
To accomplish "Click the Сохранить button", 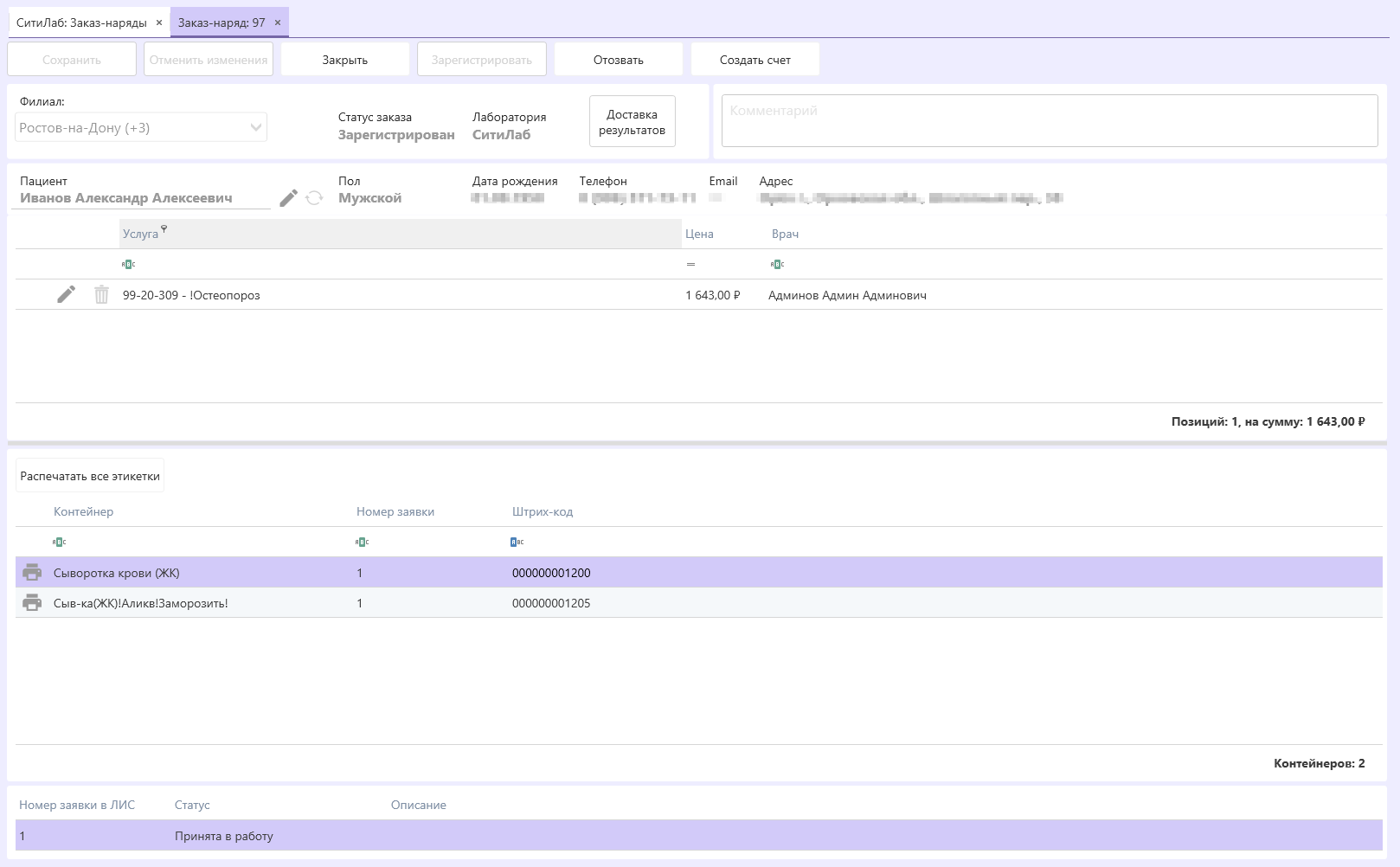I will 72,60.
